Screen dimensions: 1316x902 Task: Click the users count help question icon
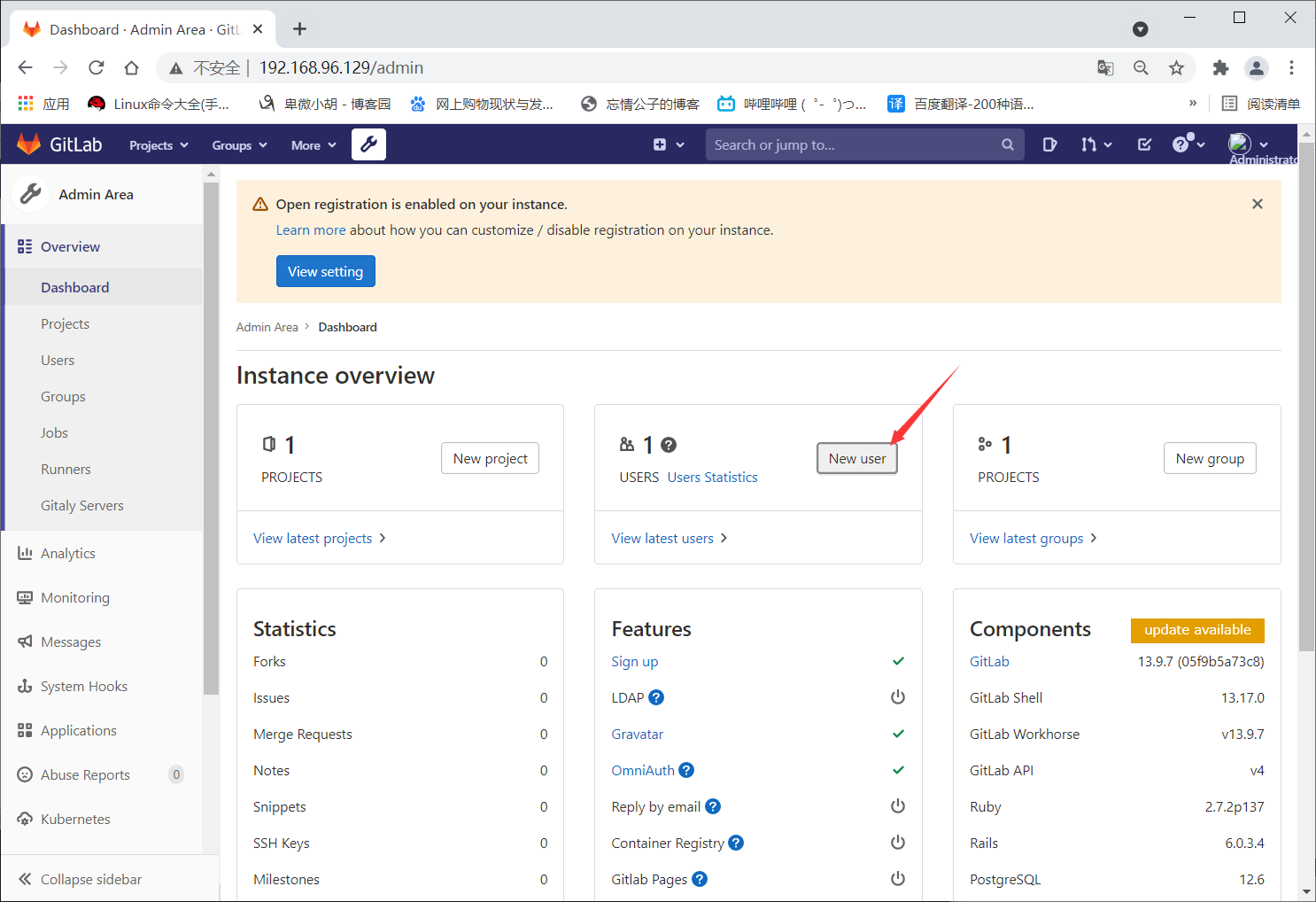[x=669, y=445]
